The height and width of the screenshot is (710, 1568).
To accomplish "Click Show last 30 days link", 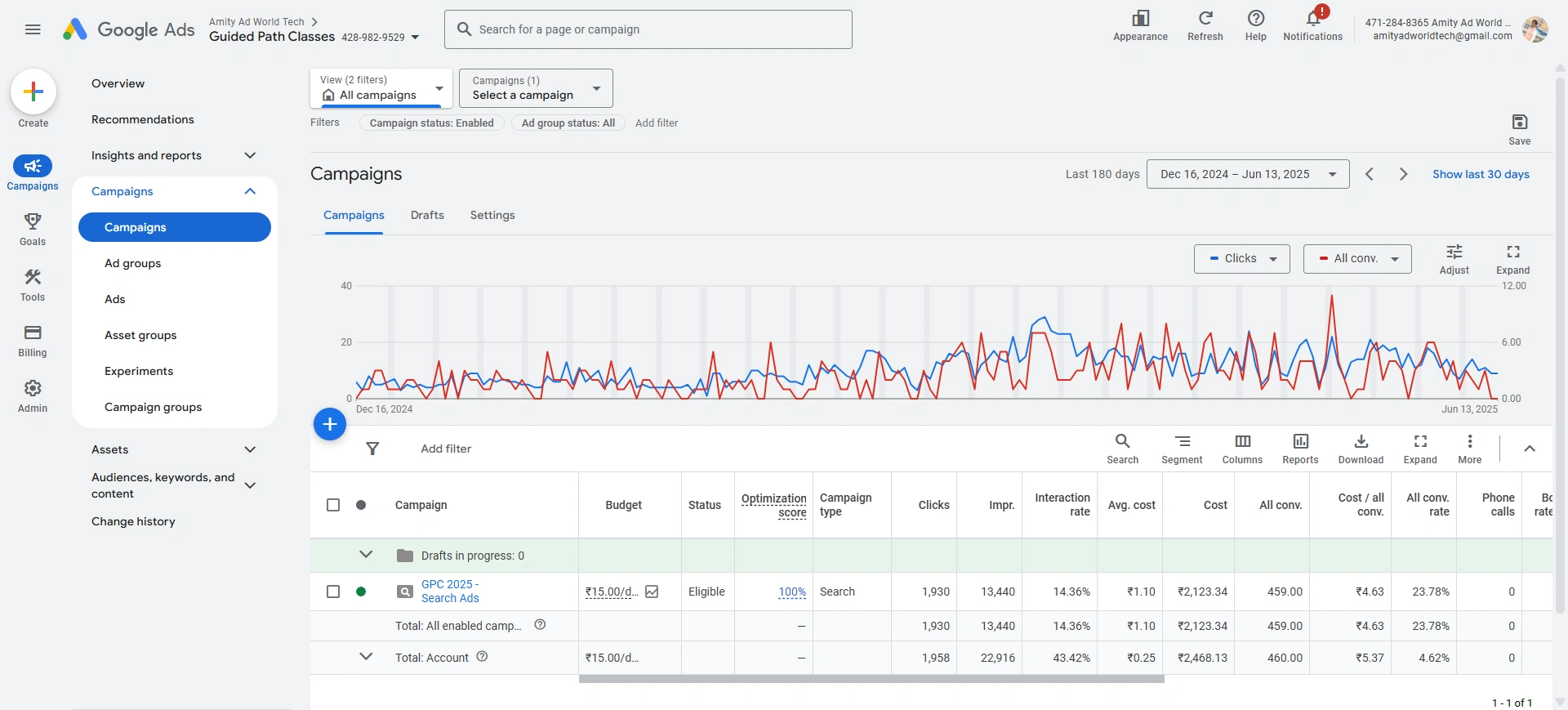I will tap(1481, 174).
